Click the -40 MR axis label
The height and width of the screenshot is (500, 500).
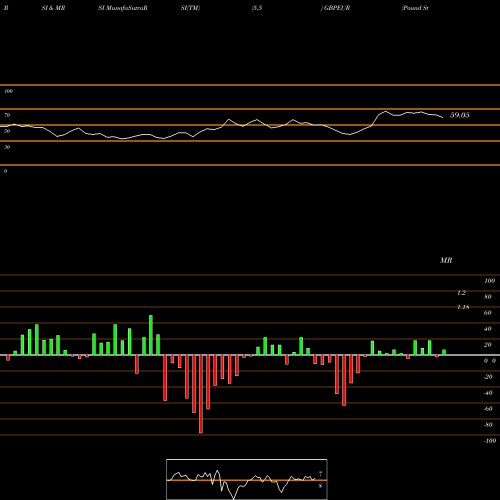(x=488, y=393)
